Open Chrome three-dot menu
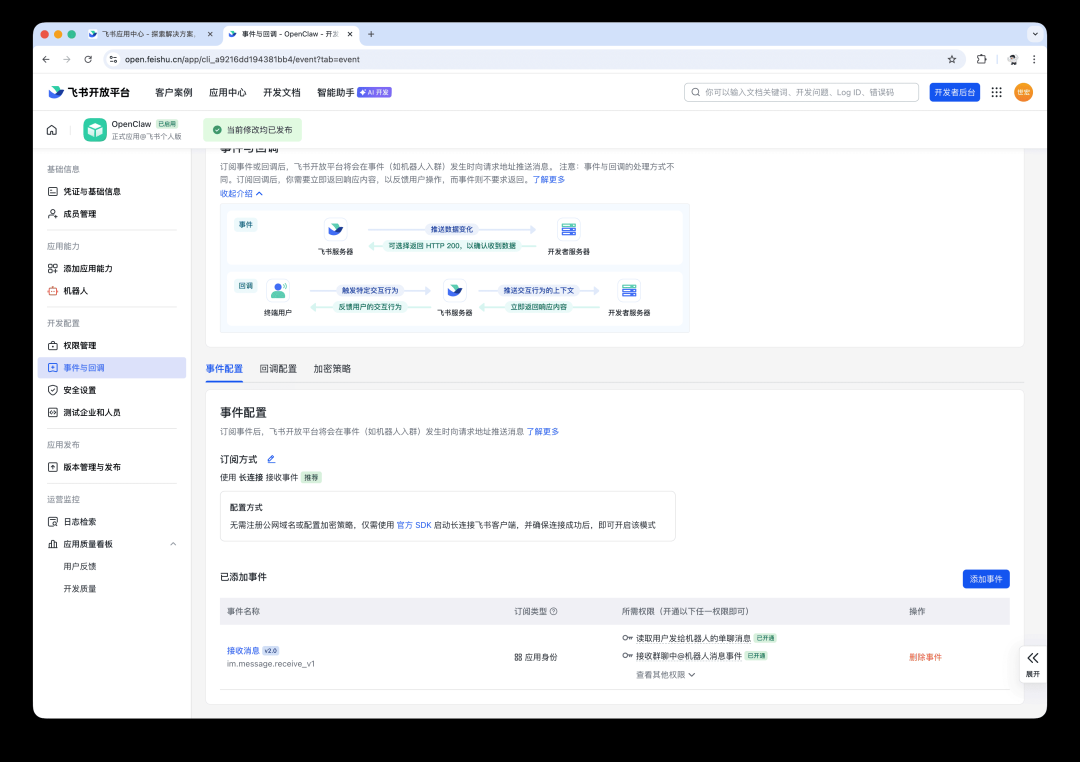The image size is (1080, 762). pyautogui.click(x=1034, y=59)
